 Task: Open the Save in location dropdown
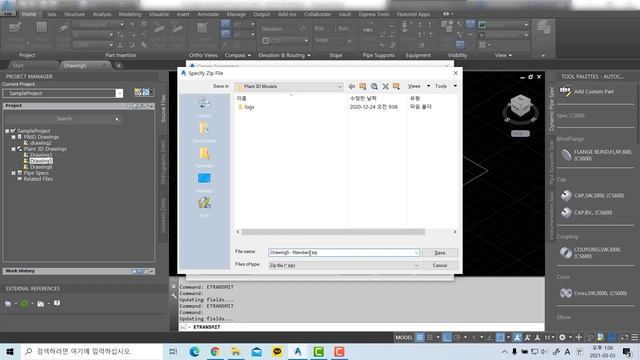pos(289,87)
